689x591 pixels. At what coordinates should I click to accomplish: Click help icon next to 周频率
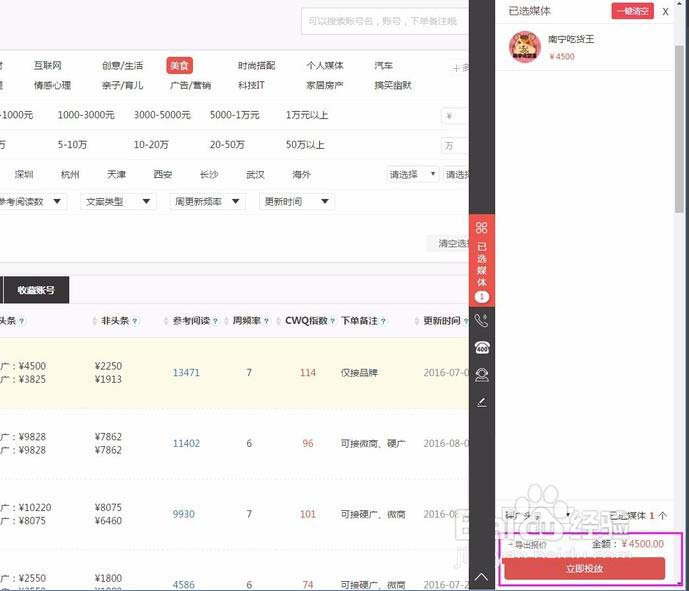click(x=266, y=321)
